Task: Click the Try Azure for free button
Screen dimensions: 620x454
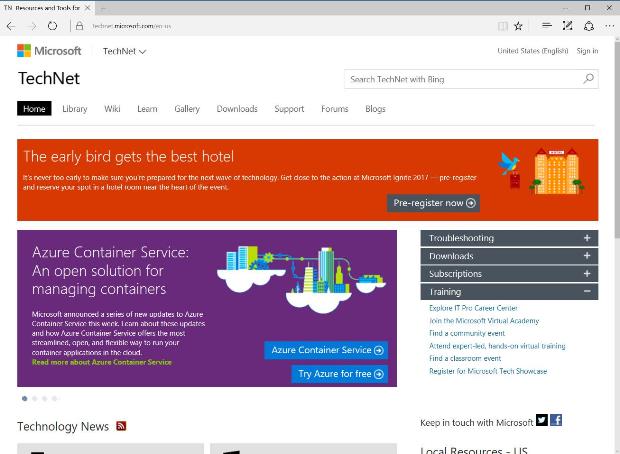Action: (340, 374)
